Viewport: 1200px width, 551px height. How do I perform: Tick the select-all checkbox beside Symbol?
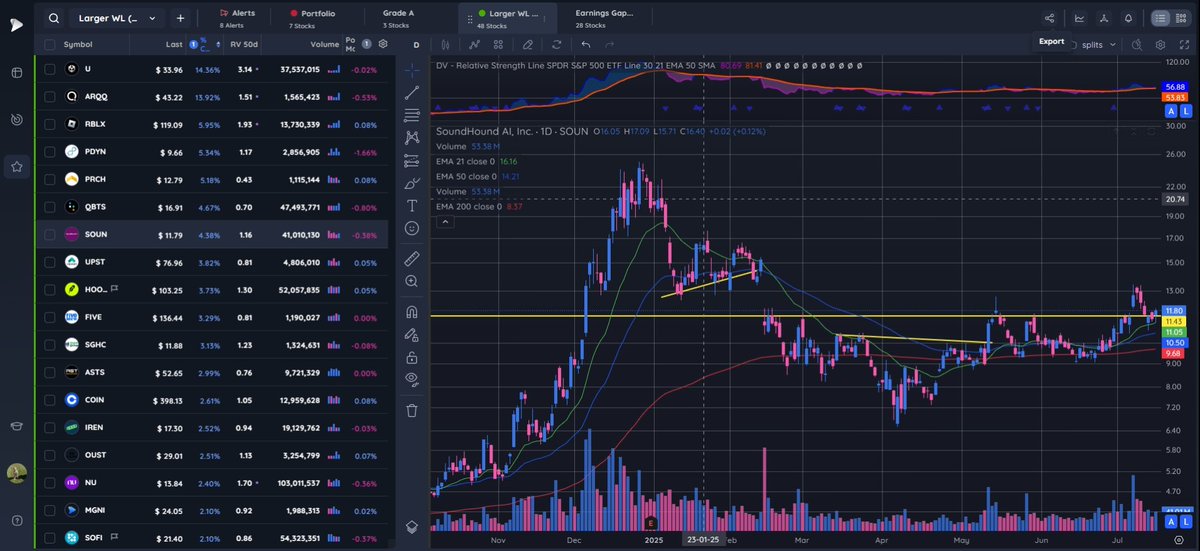coord(49,44)
